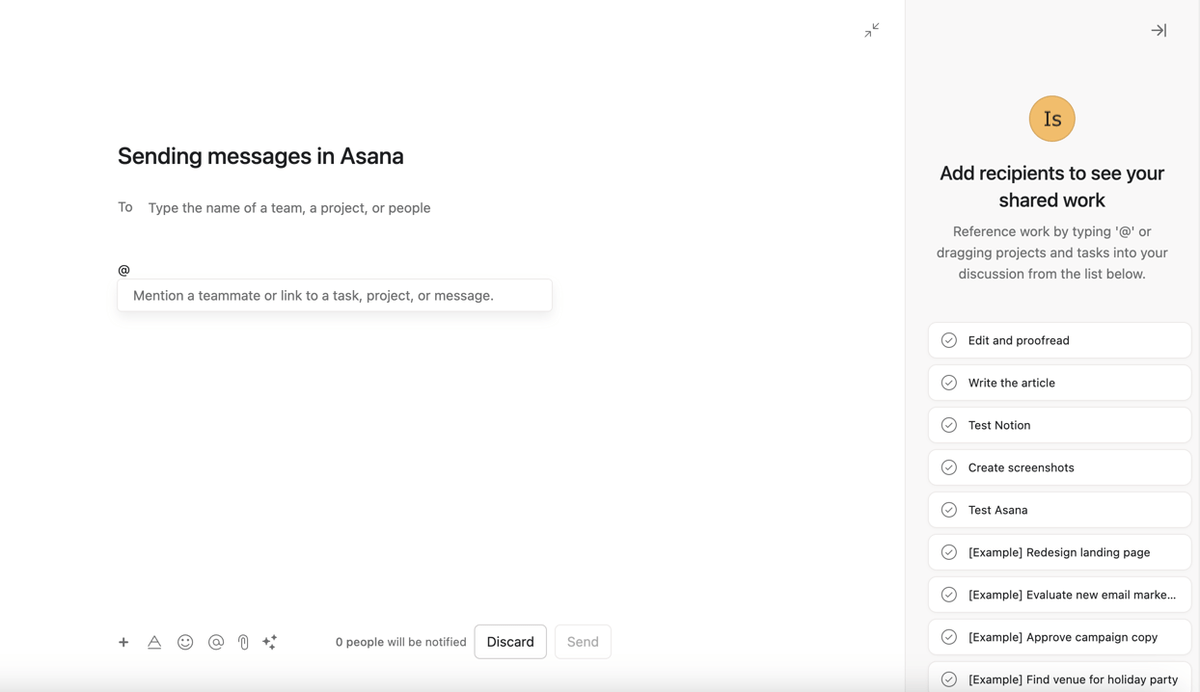The height and width of the screenshot is (692, 1200).
Task: Open text formatting with the A icon
Action: click(155, 642)
